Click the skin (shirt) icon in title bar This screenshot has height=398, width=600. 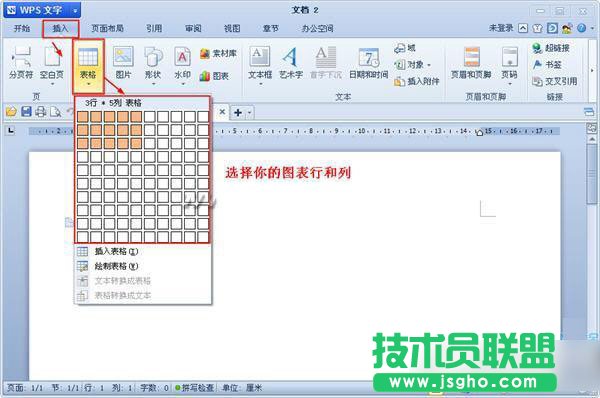537,28
